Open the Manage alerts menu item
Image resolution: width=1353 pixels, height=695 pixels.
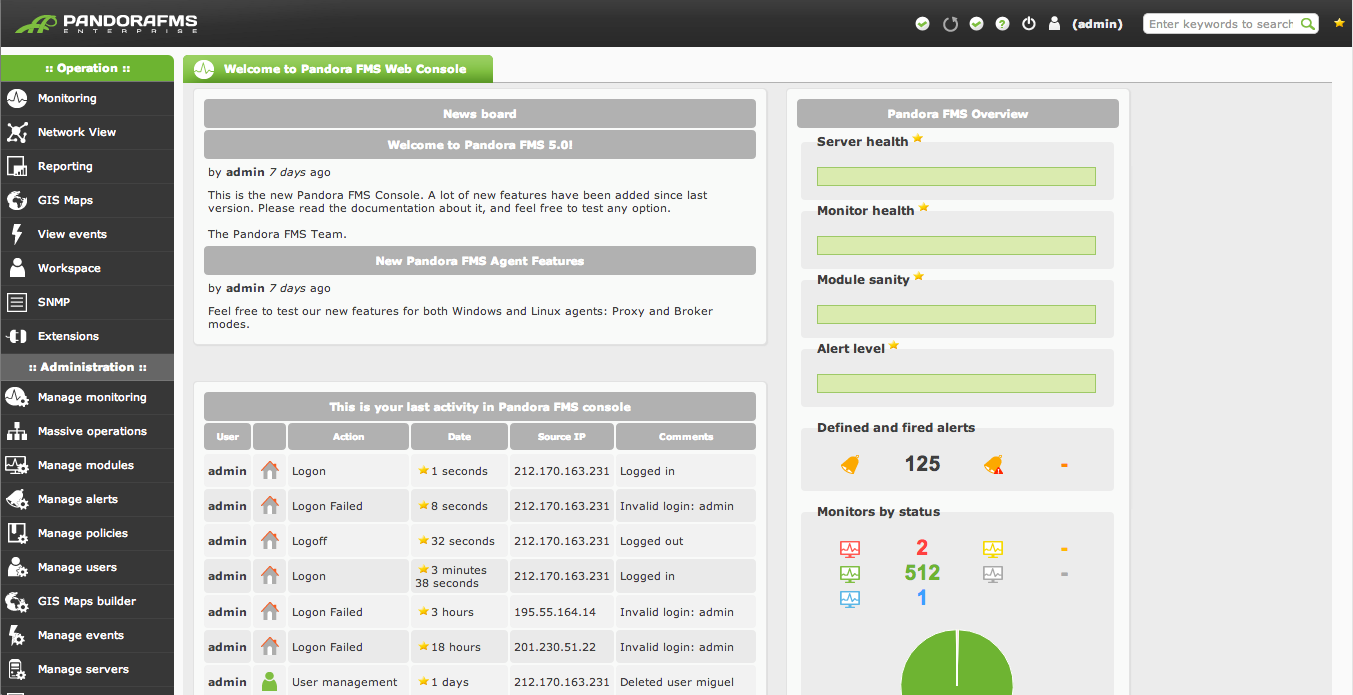coord(87,499)
